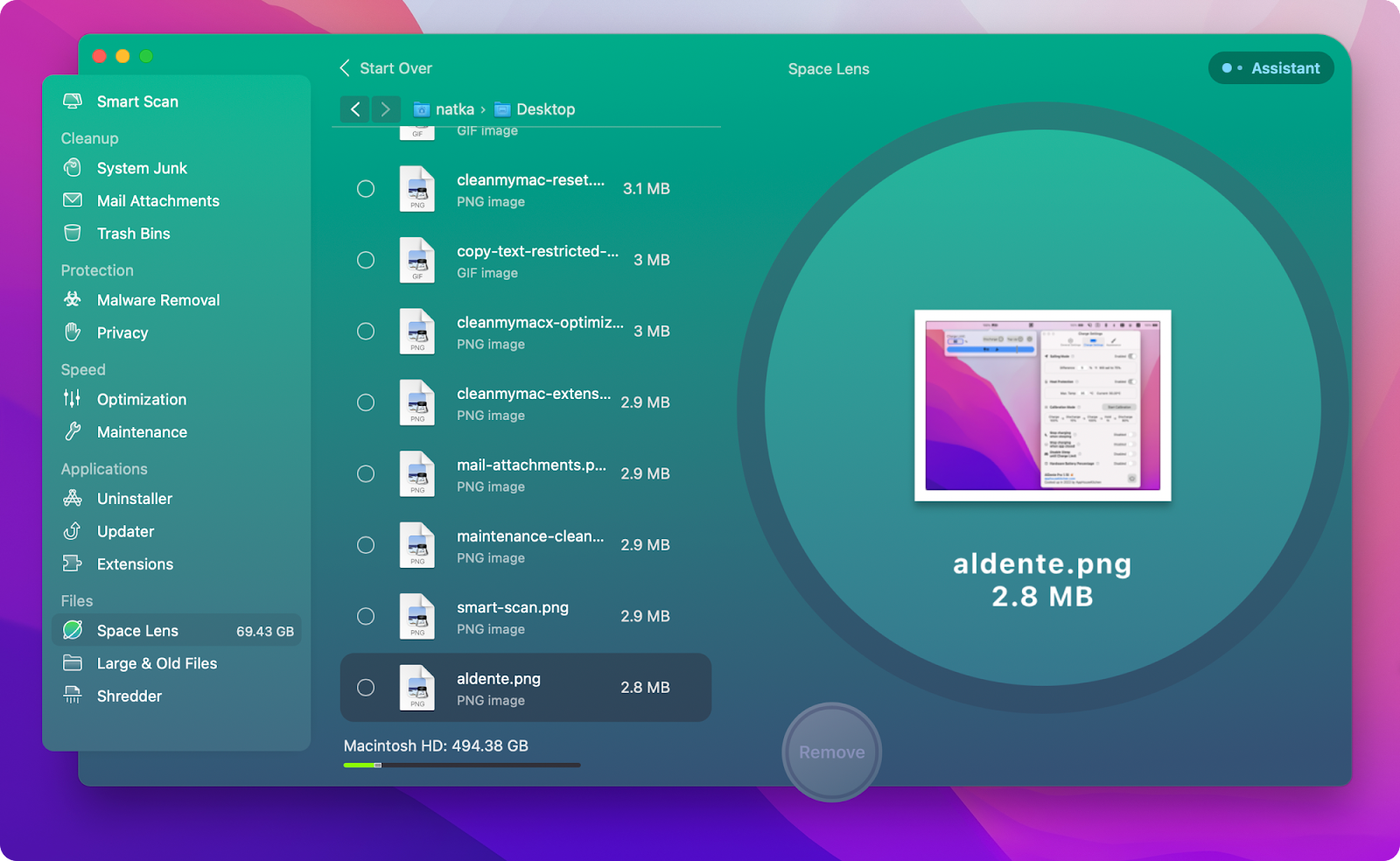Click PNG file icon for smart-scan.png
This screenshot has height=861, width=1400.
coord(417,616)
